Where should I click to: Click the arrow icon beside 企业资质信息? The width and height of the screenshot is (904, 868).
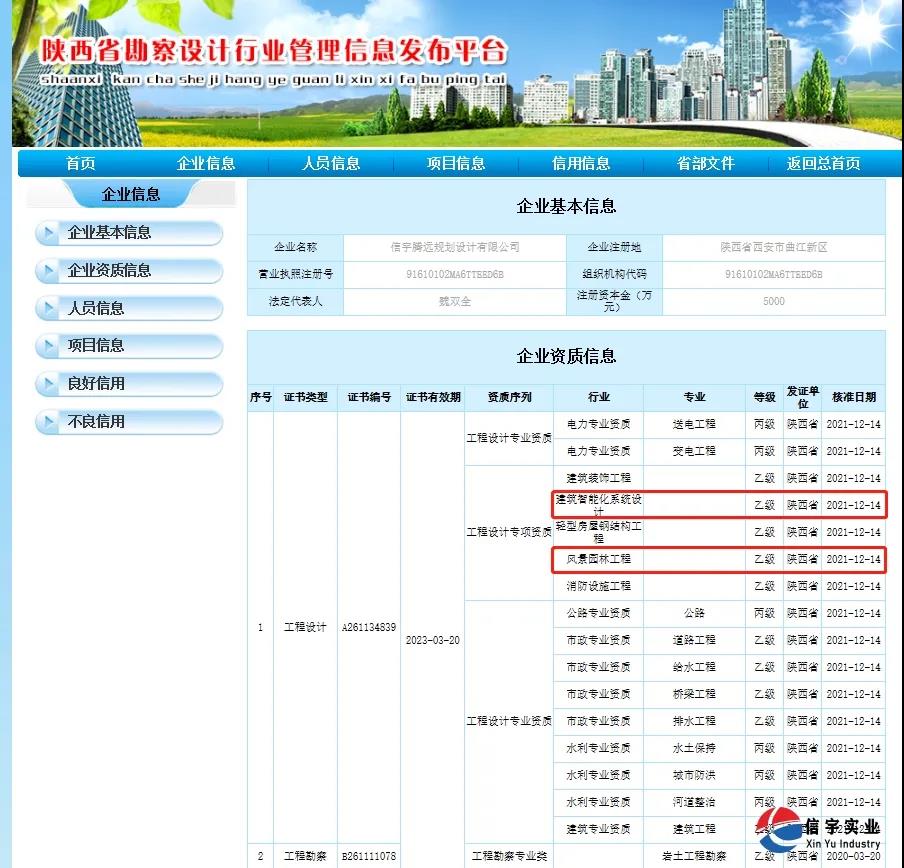coord(50,270)
